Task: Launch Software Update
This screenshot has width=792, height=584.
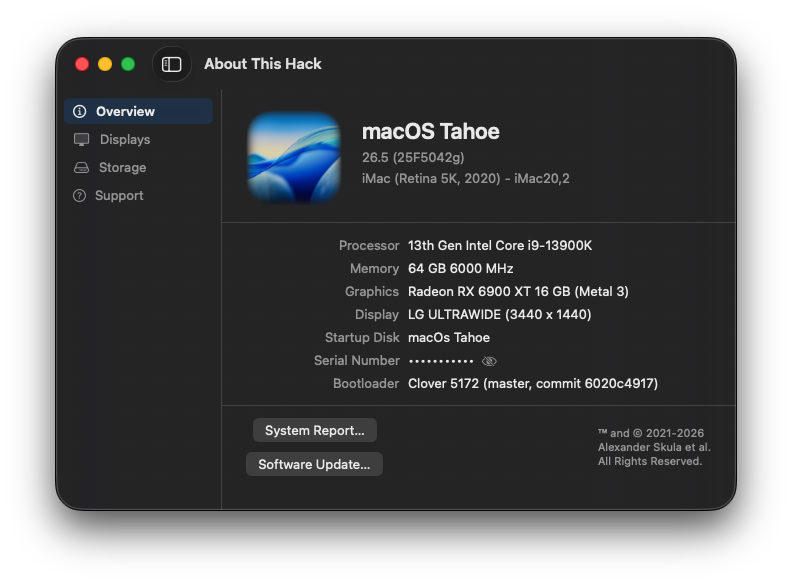Action: 314,464
